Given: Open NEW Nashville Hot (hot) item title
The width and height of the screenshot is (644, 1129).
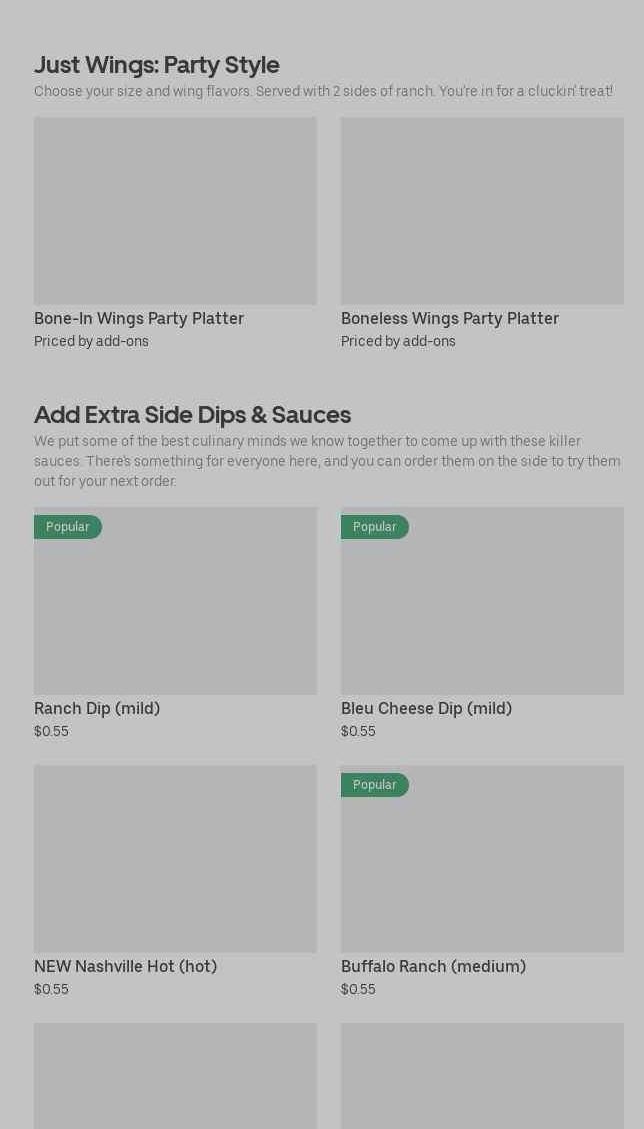Looking at the screenshot, I should (x=125, y=966).
